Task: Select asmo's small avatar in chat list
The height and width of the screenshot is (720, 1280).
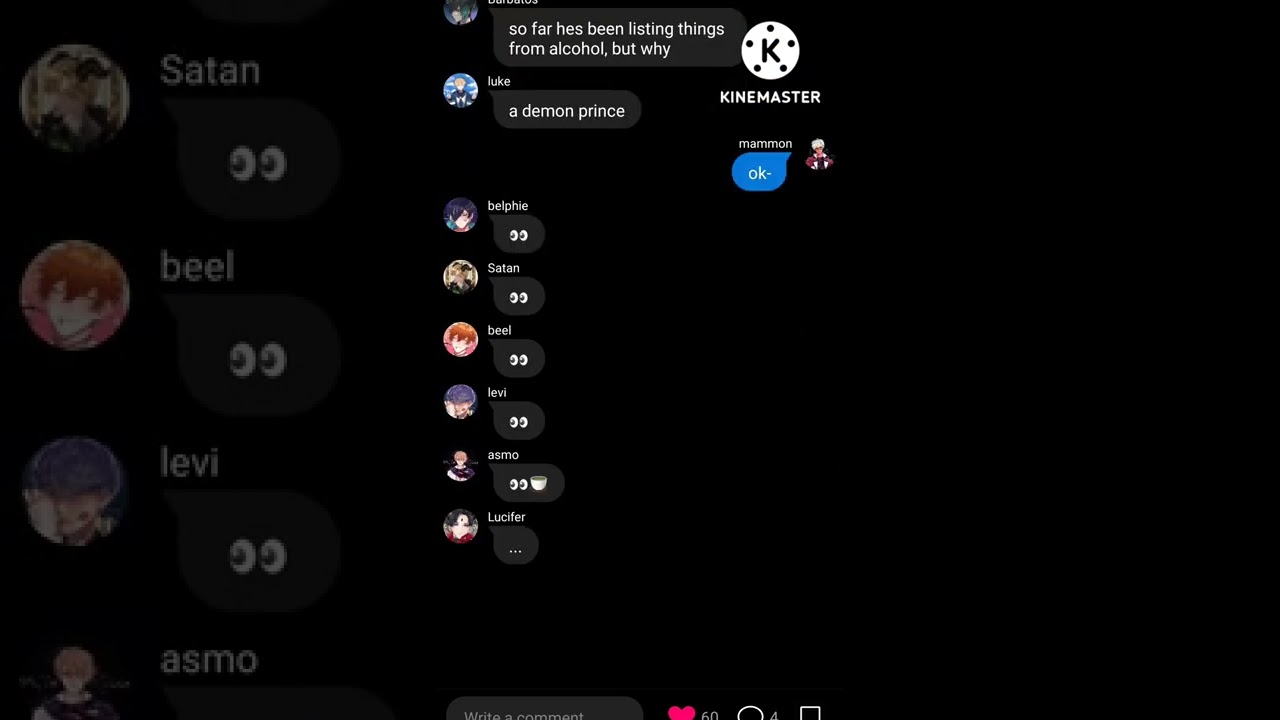Action: pyautogui.click(x=460, y=464)
